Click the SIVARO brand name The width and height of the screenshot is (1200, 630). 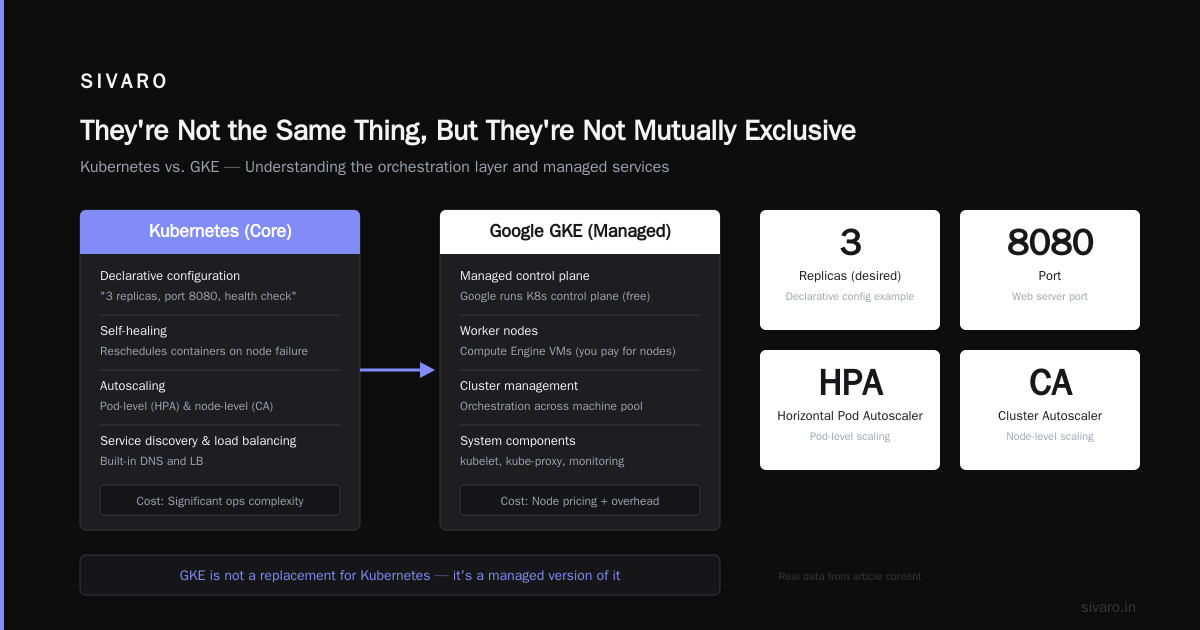pyautogui.click(x=124, y=82)
